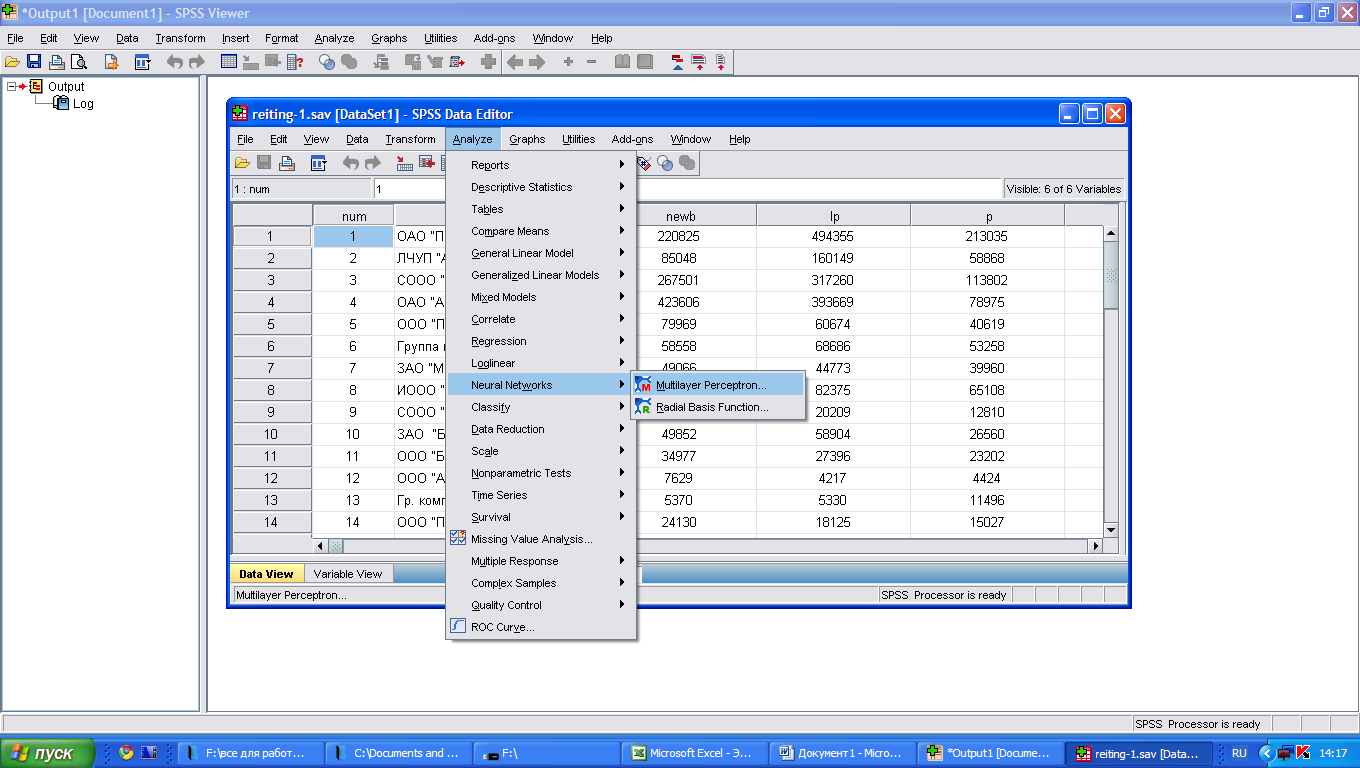Click the Windows 'пуск' Start button
This screenshot has height=768, width=1360.
coord(47,753)
